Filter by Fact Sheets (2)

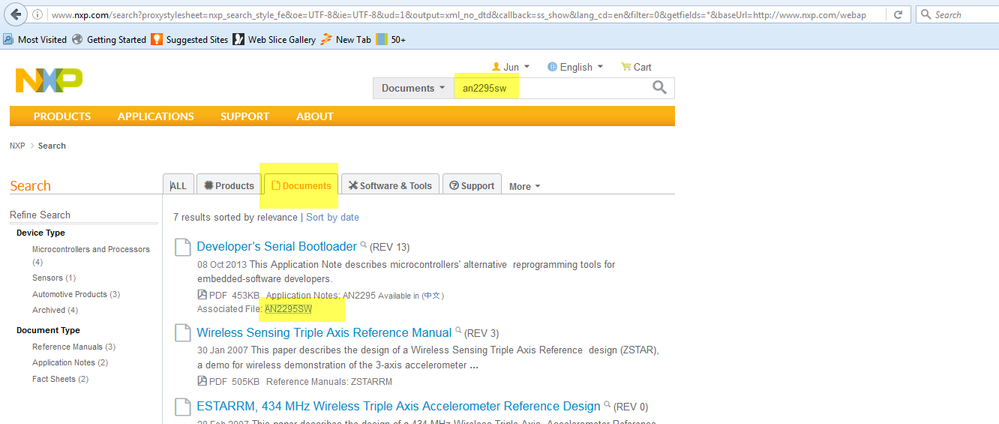pyautogui.click(x=60, y=379)
